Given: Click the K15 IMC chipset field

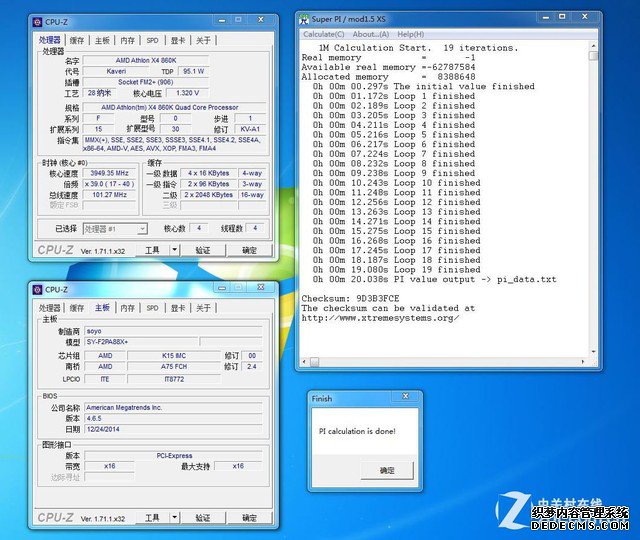Looking at the screenshot, I should click(173, 356).
